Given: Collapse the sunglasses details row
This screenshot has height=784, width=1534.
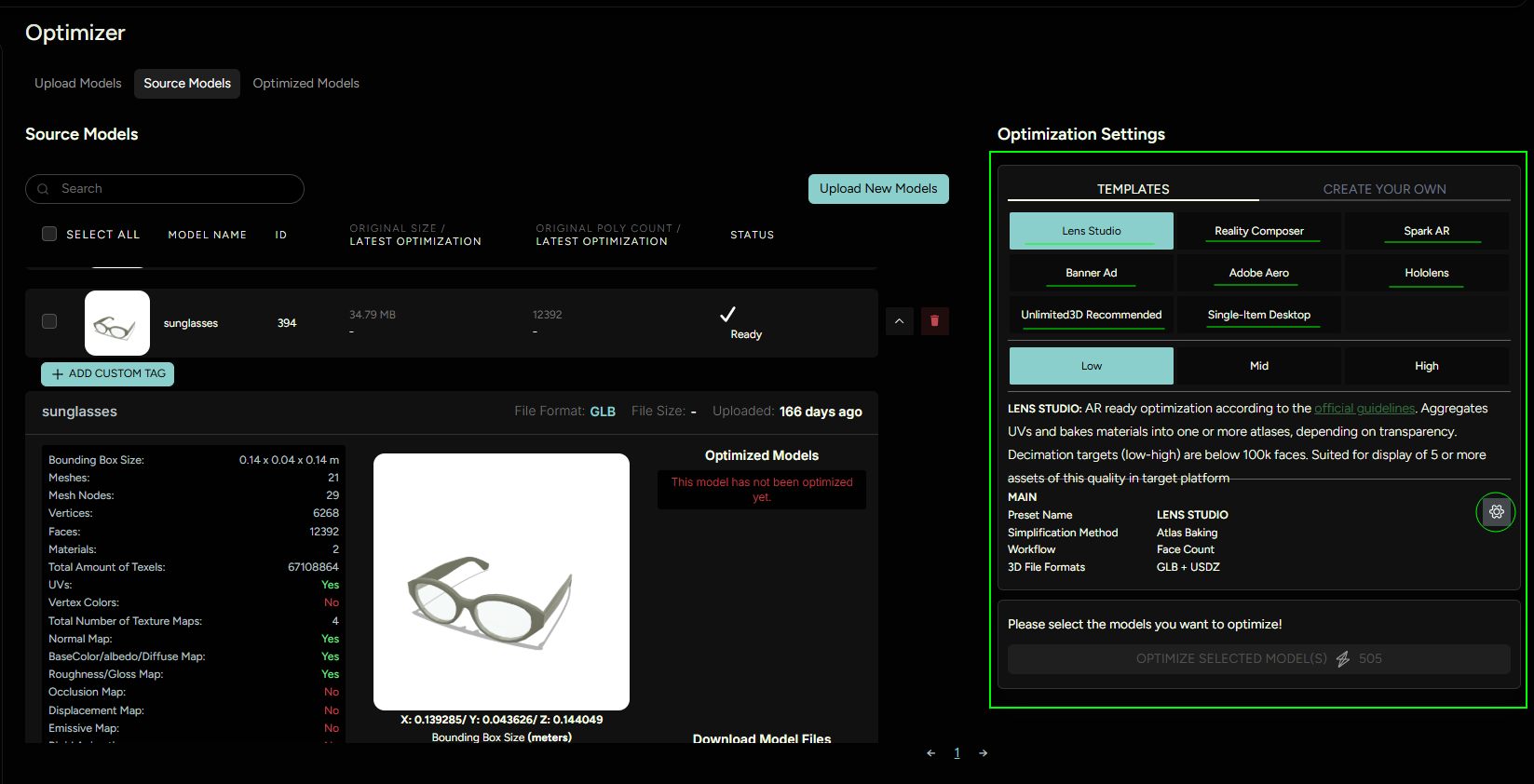Looking at the screenshot, I should point(899,321).
